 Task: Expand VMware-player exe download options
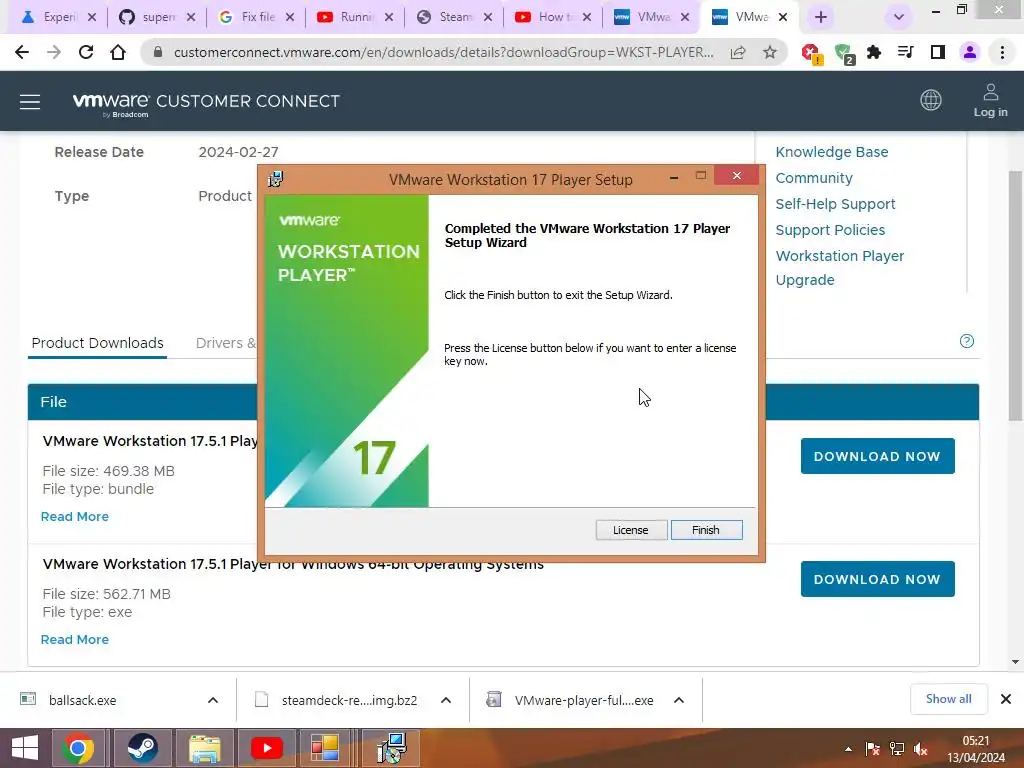pyautogui.click(x=679, y=700)
